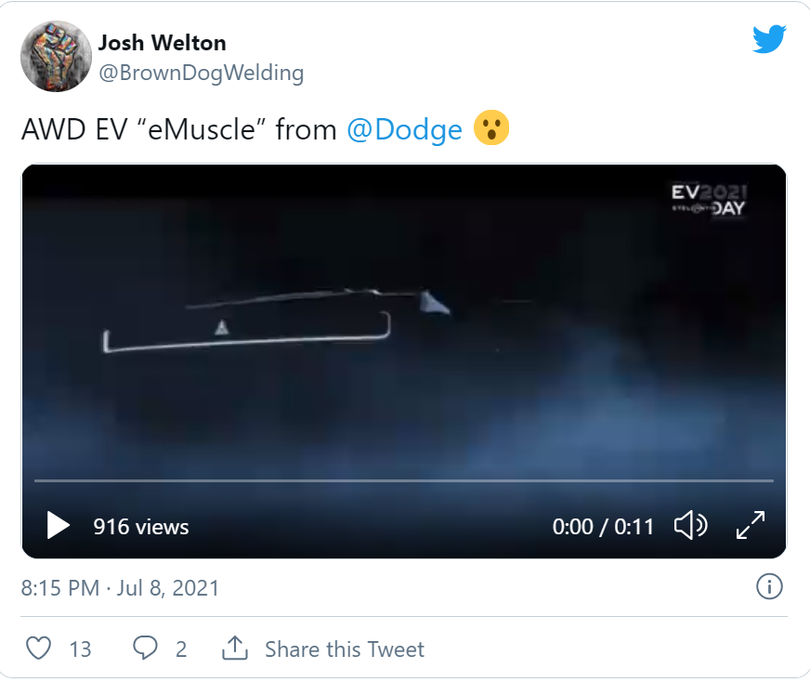Click the 13 likes count
810x684 pixels.
click(x=80, y=649)
